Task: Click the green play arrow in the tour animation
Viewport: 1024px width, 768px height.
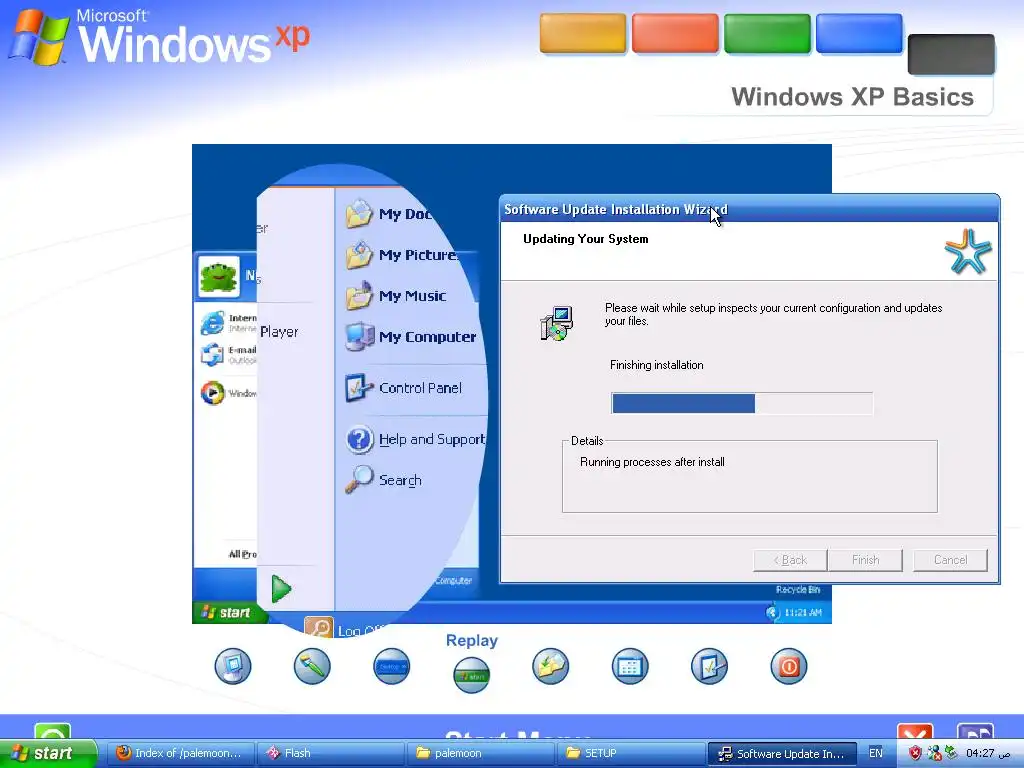Action: (x=281, y=589)
